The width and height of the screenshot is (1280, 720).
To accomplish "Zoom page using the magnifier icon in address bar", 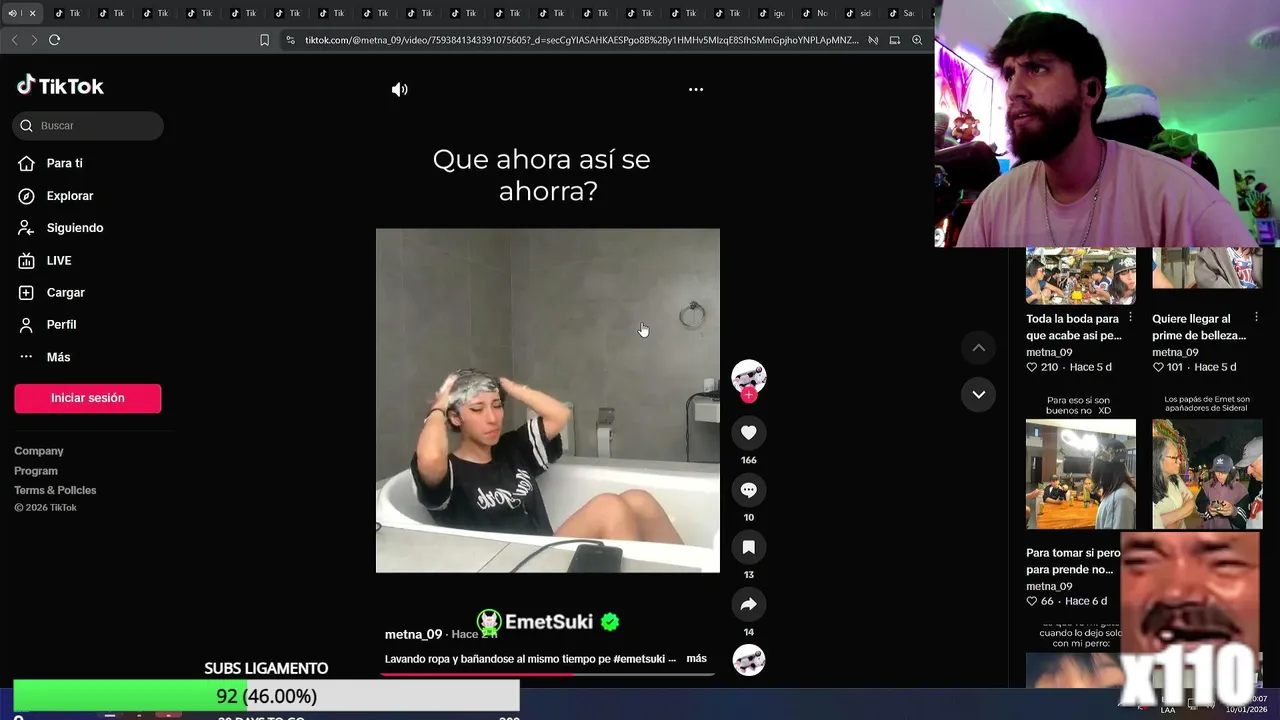I will [917, 40].
